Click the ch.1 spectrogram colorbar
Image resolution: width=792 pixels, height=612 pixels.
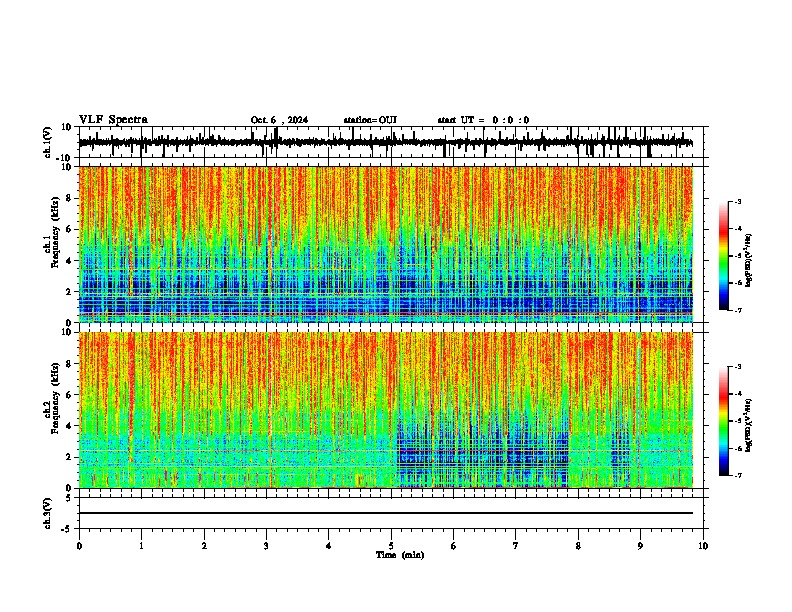(x=724, y=256)
